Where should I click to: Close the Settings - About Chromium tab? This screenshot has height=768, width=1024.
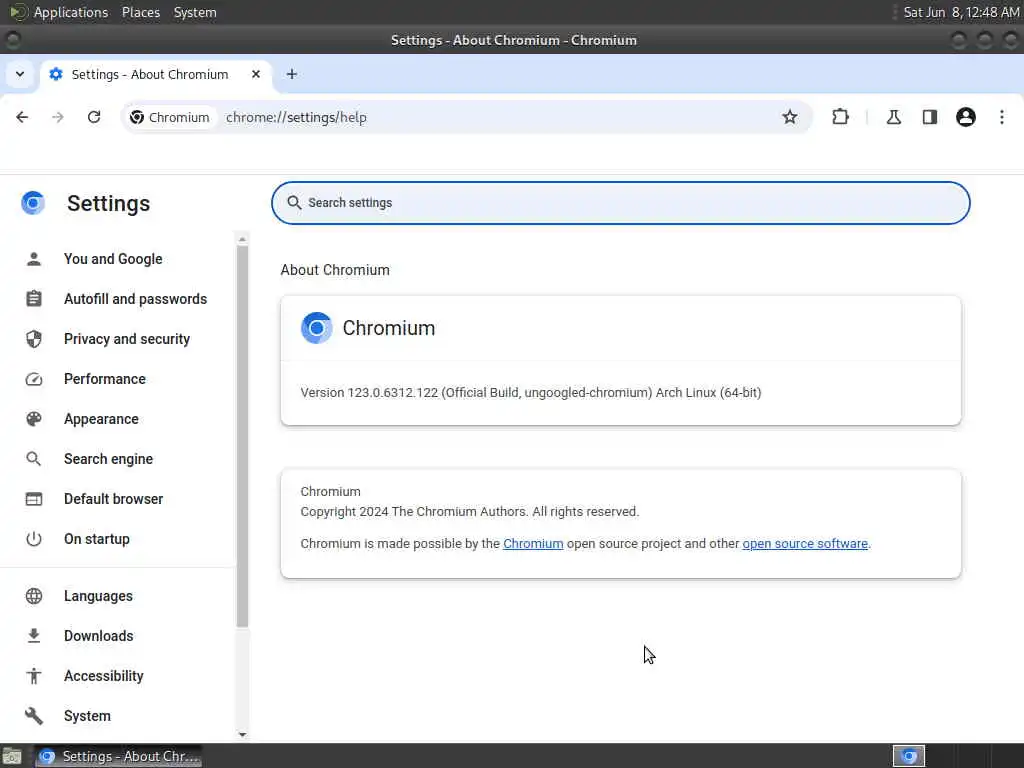[x=256, y=74]
